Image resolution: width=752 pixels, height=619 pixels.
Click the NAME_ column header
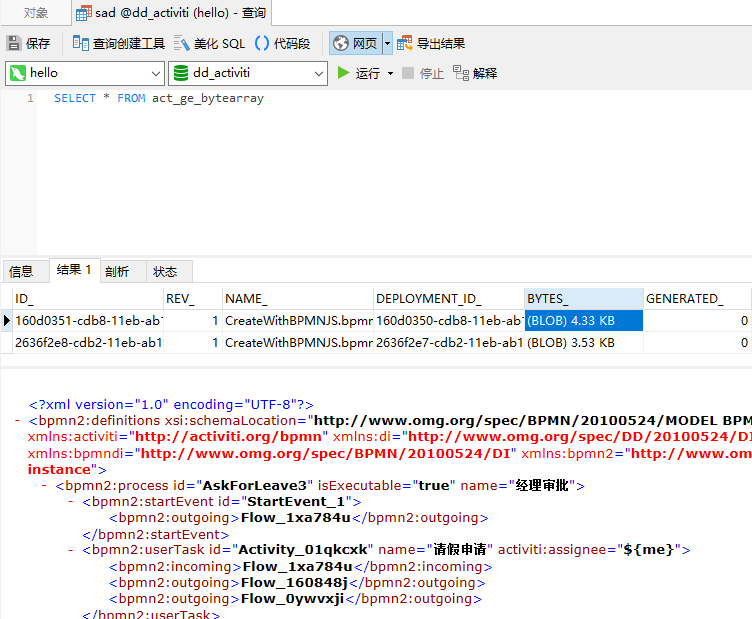click(x=298, y=299)
